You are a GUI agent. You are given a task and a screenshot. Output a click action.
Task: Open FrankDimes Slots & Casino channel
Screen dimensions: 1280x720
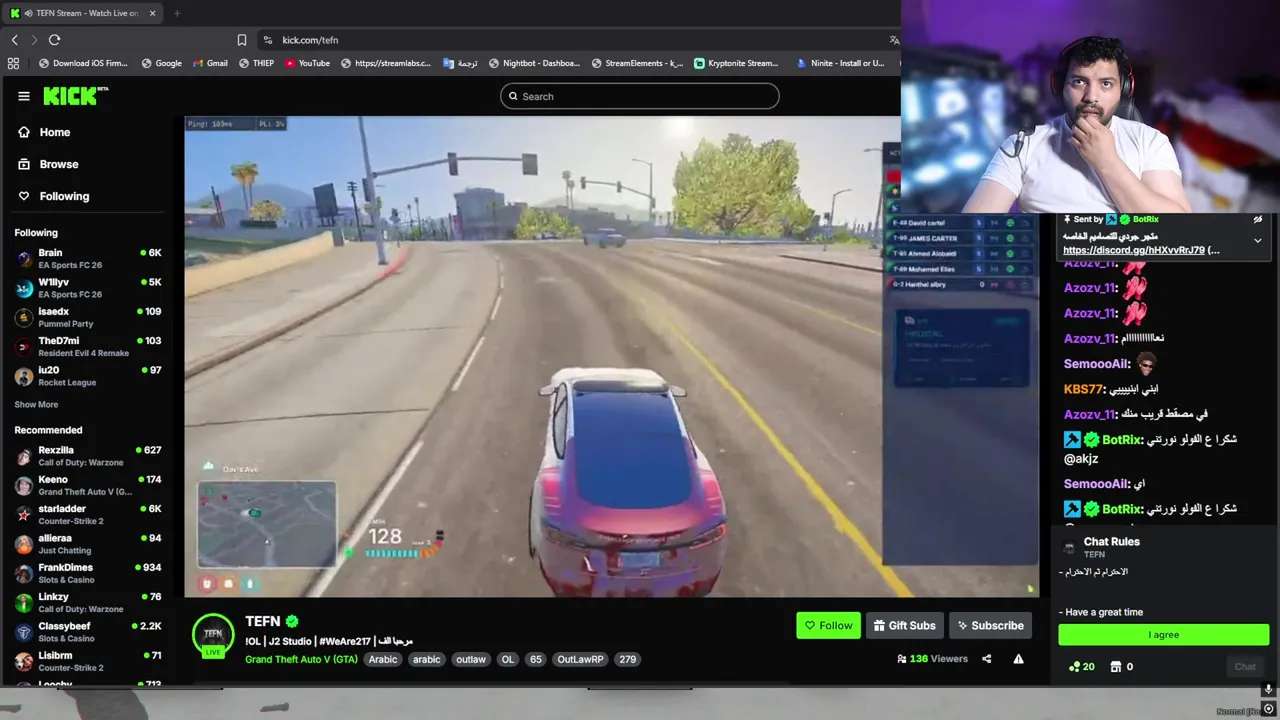(88, 573)
